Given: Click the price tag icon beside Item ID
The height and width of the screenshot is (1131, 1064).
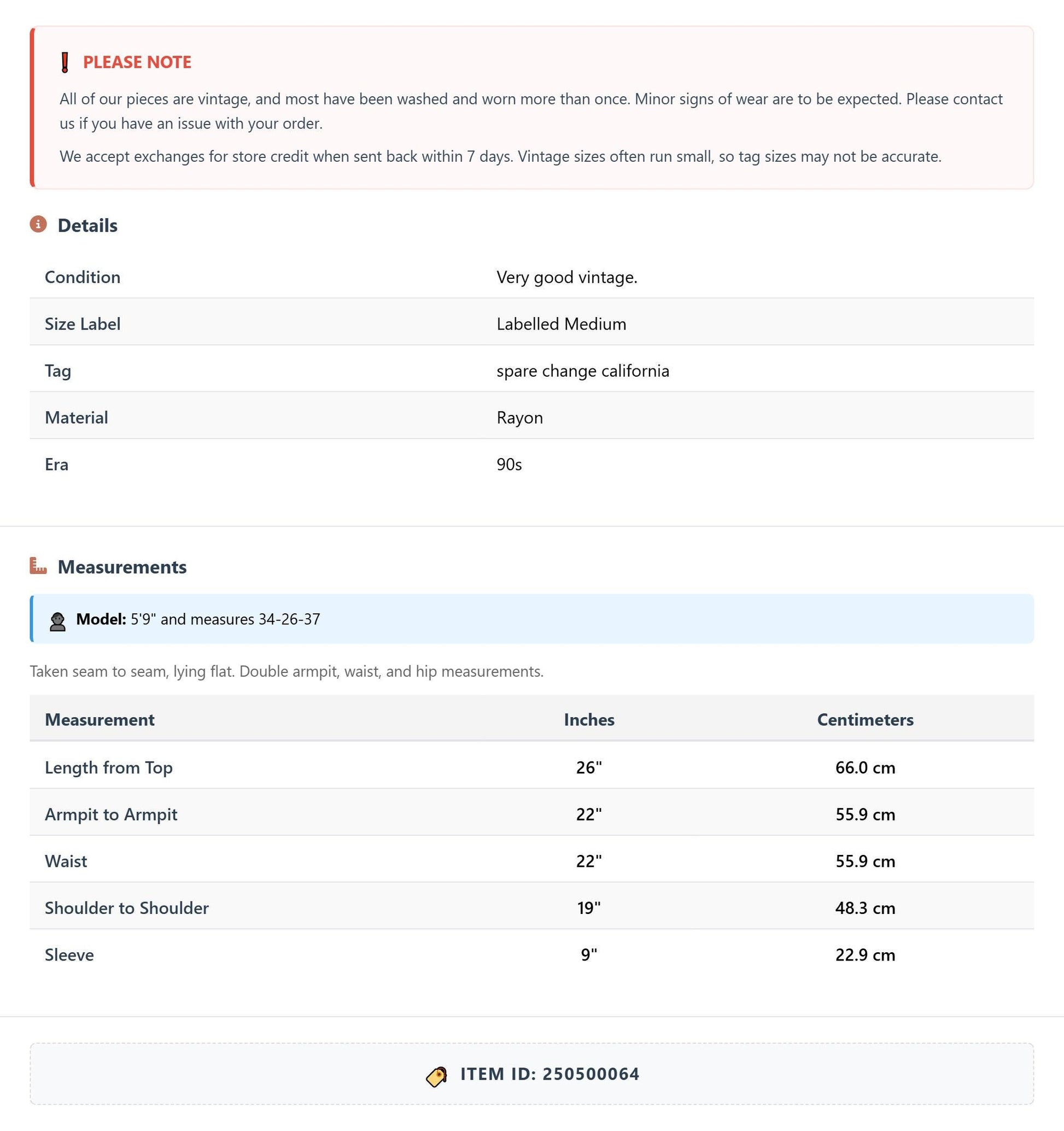Looking at the screenshot, I should [436, 1076].
